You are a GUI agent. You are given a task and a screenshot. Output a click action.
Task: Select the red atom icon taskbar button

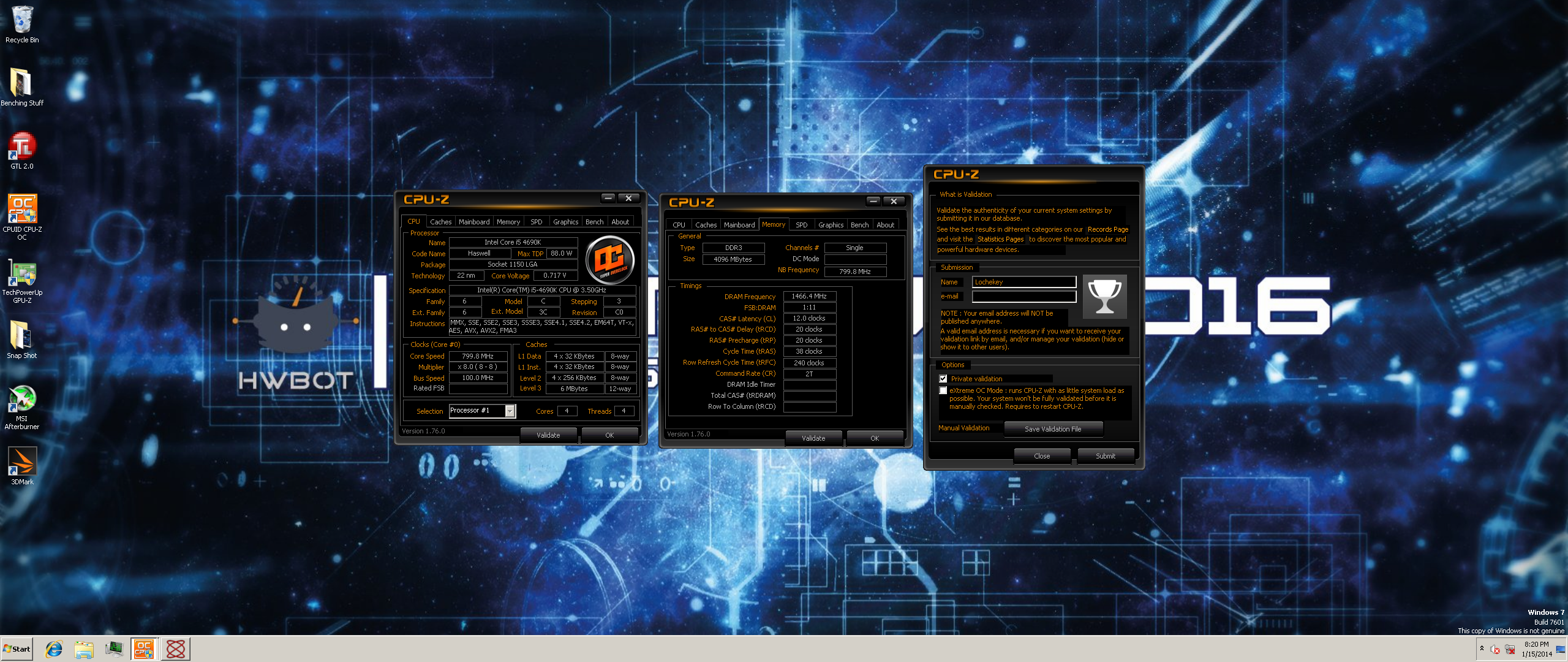coord(176,649)
